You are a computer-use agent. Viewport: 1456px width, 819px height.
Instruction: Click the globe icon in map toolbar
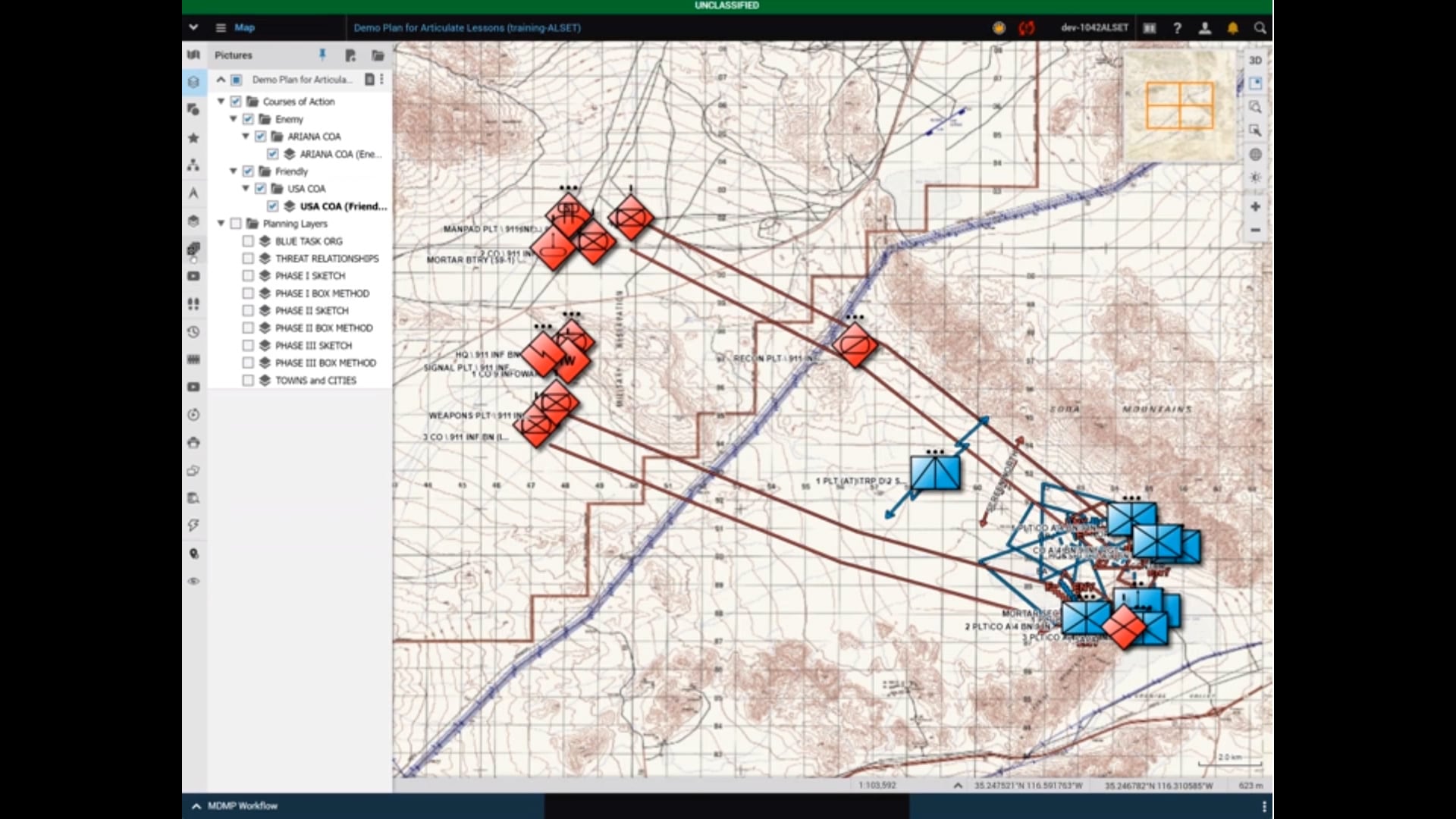coord(1255,154)
